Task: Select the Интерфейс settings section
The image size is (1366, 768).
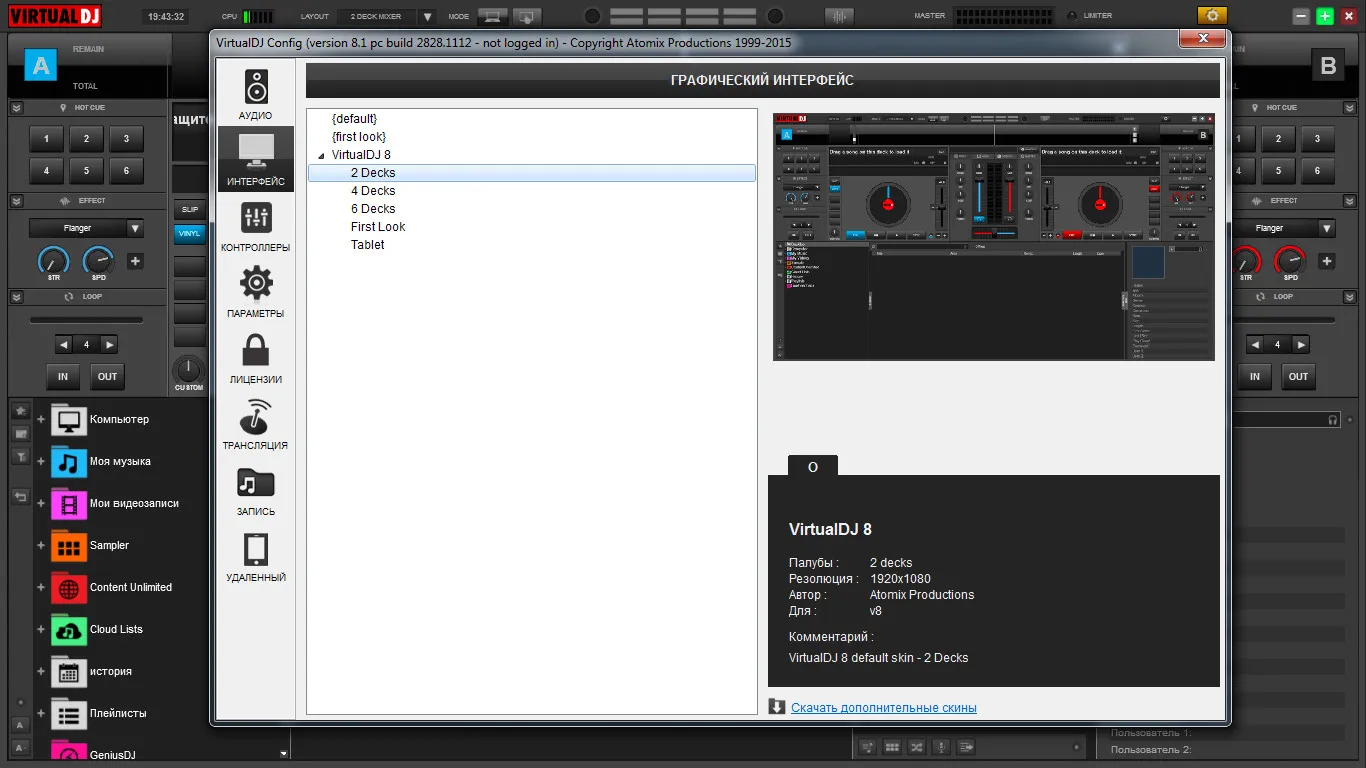Action: pos(256,159)
